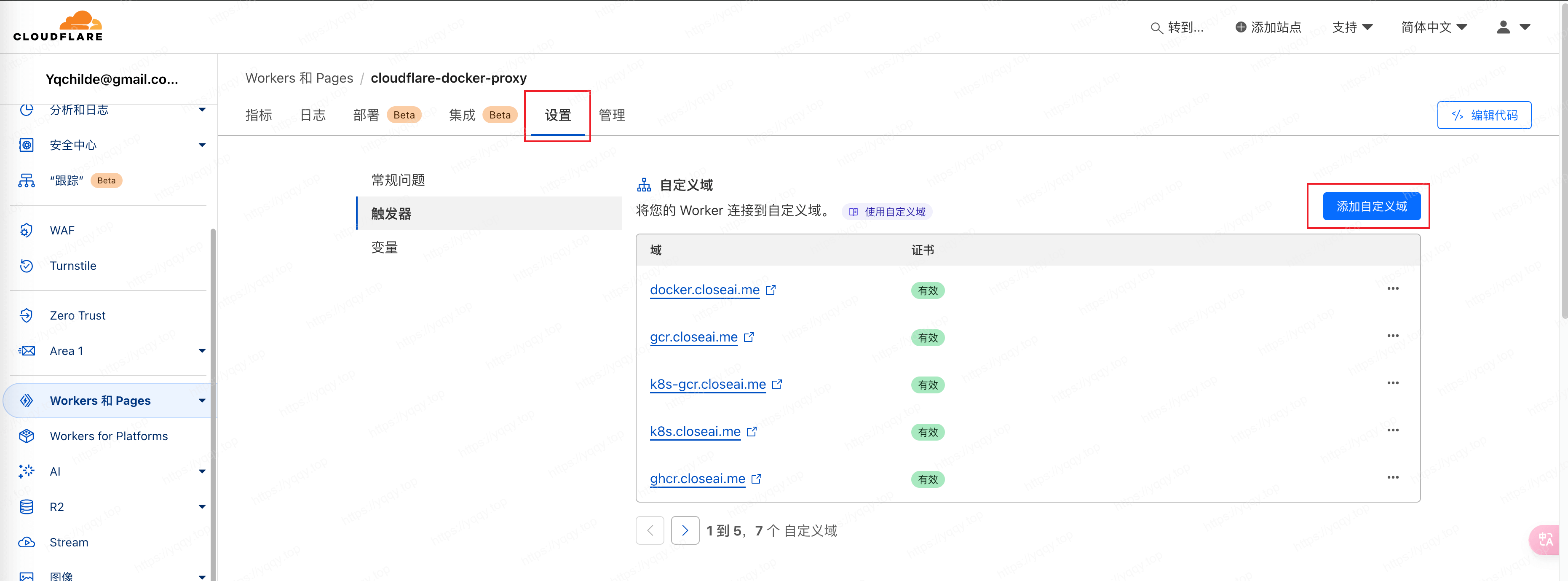
Task: Click the Zero Trust sidebar icon
Action: point(26,315)
